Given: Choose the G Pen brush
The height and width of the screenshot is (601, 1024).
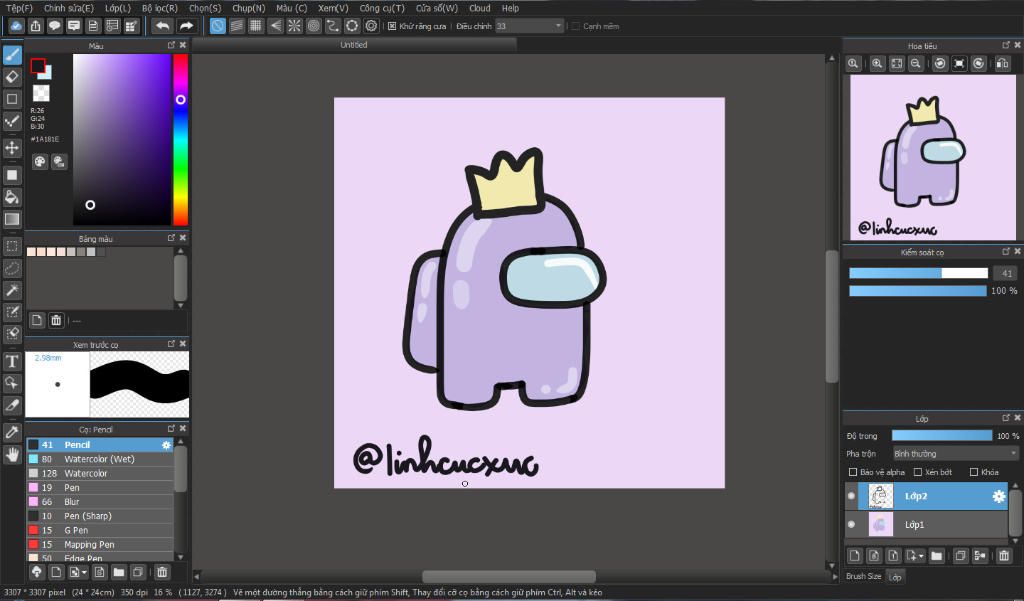Looking at the screenshot, I should 100,530.
